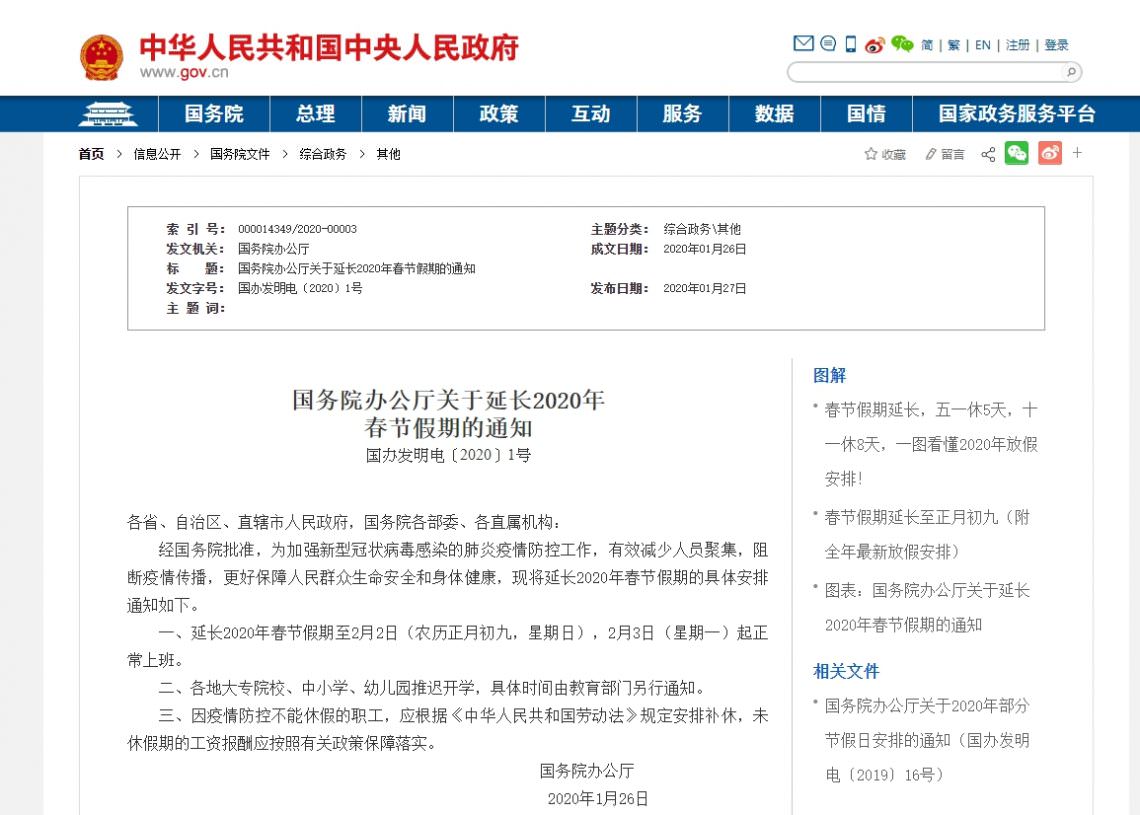Go to 首页 in breadcrumb
This screenshot has width=1140, height=815.
(x=91, y=154)
